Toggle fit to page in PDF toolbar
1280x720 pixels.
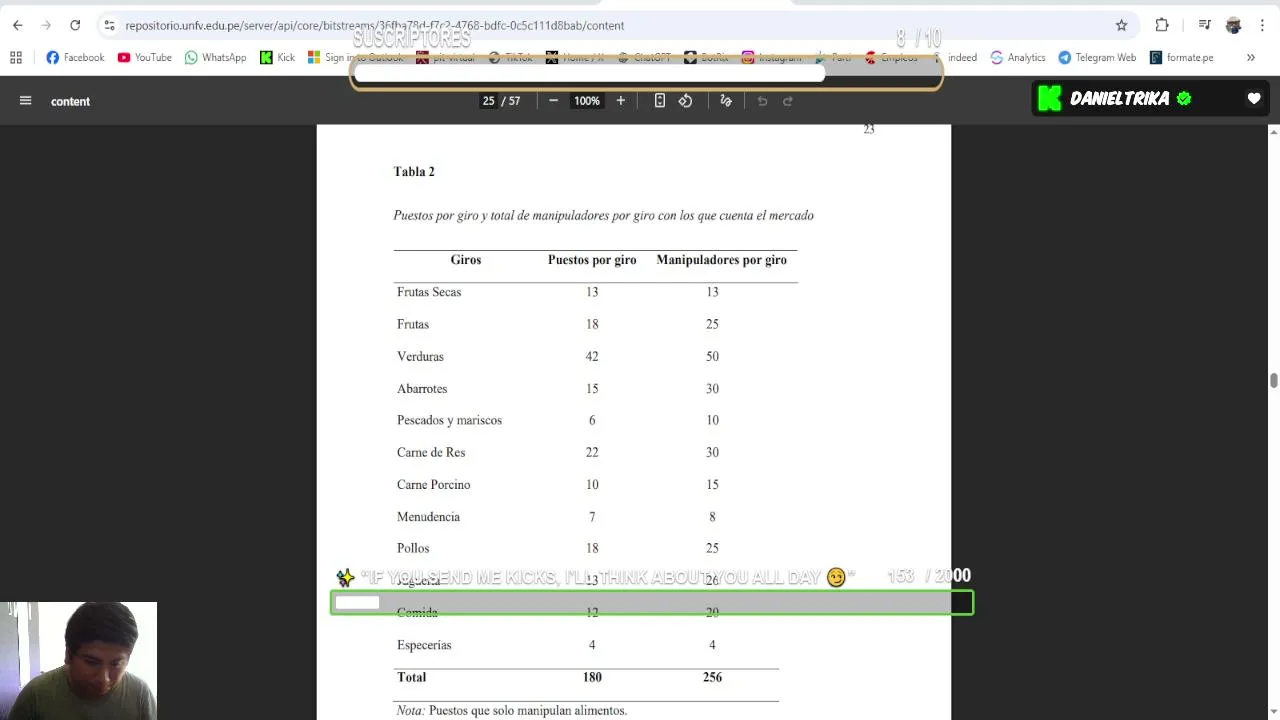click(660, 100)
